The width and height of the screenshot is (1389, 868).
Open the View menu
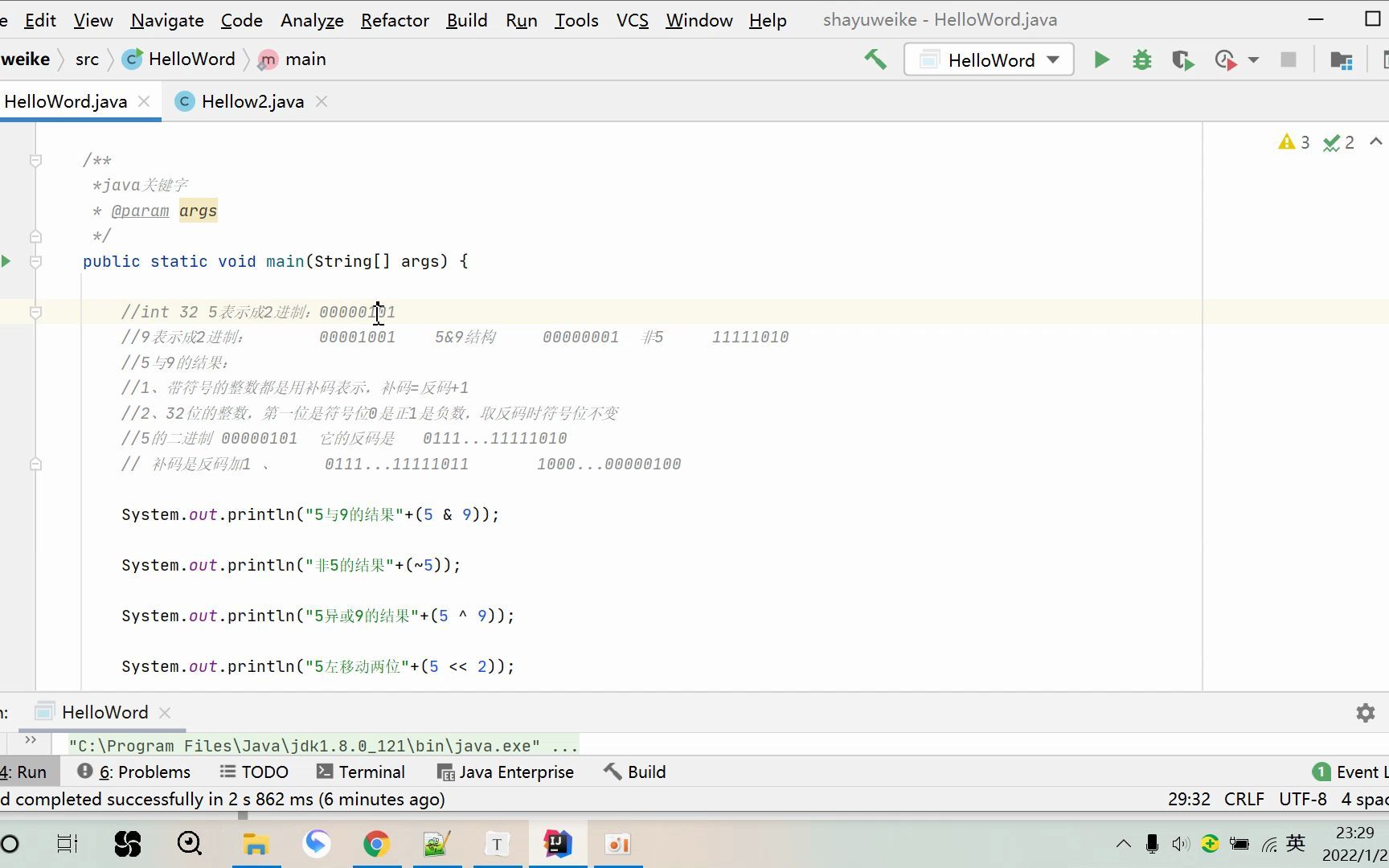93,20
